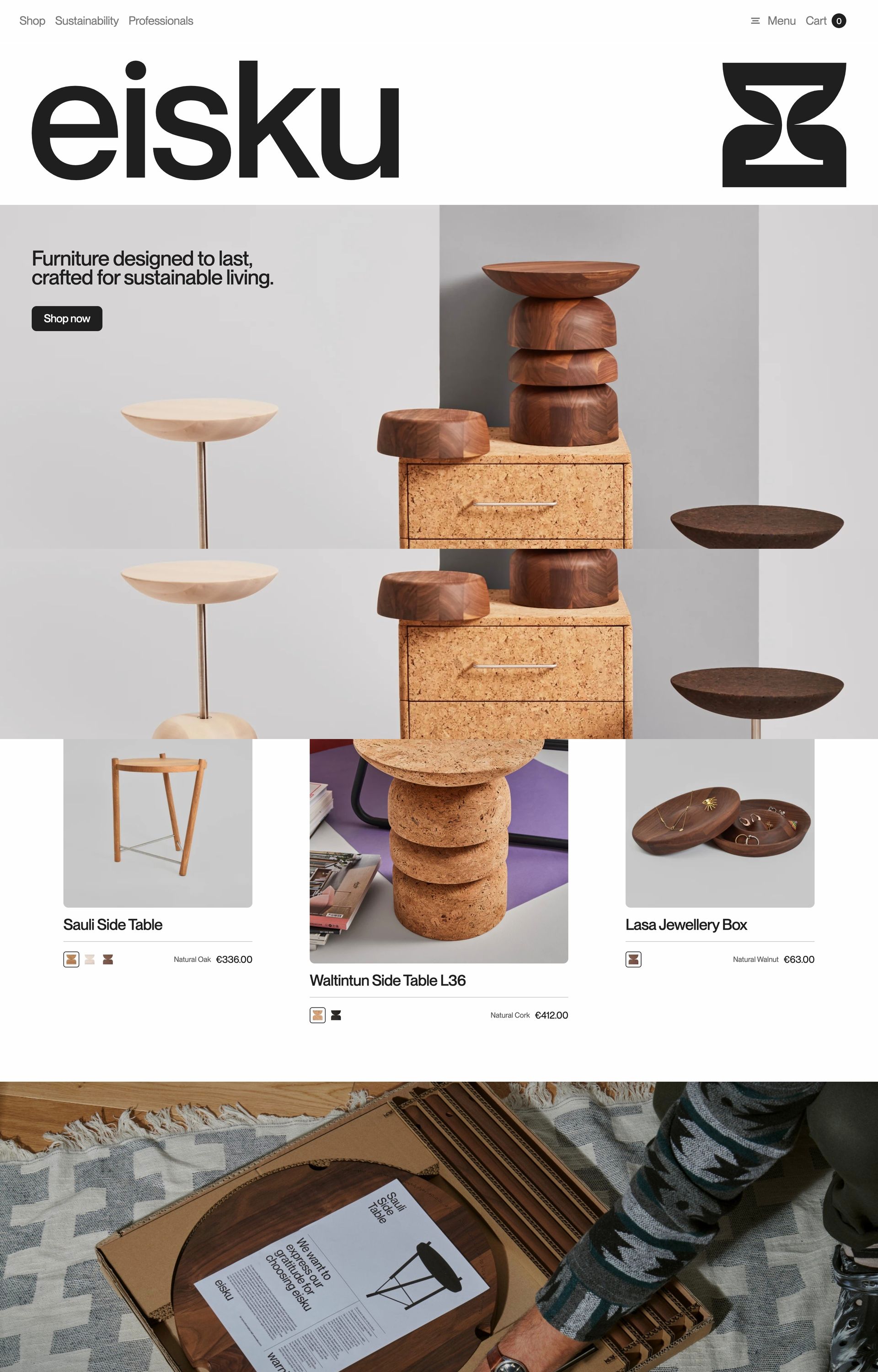Select Natural Walnut swatch on Lasa box
The image size is (878, 1372).
coord(633,959)
